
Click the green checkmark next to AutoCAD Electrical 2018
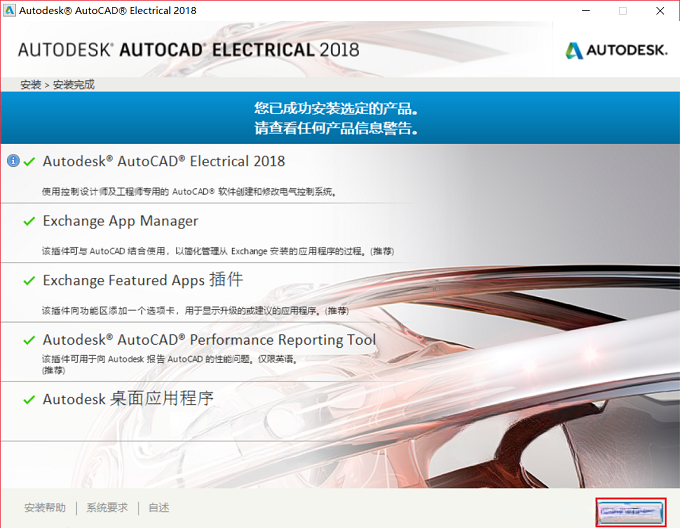tap(29, 162)
